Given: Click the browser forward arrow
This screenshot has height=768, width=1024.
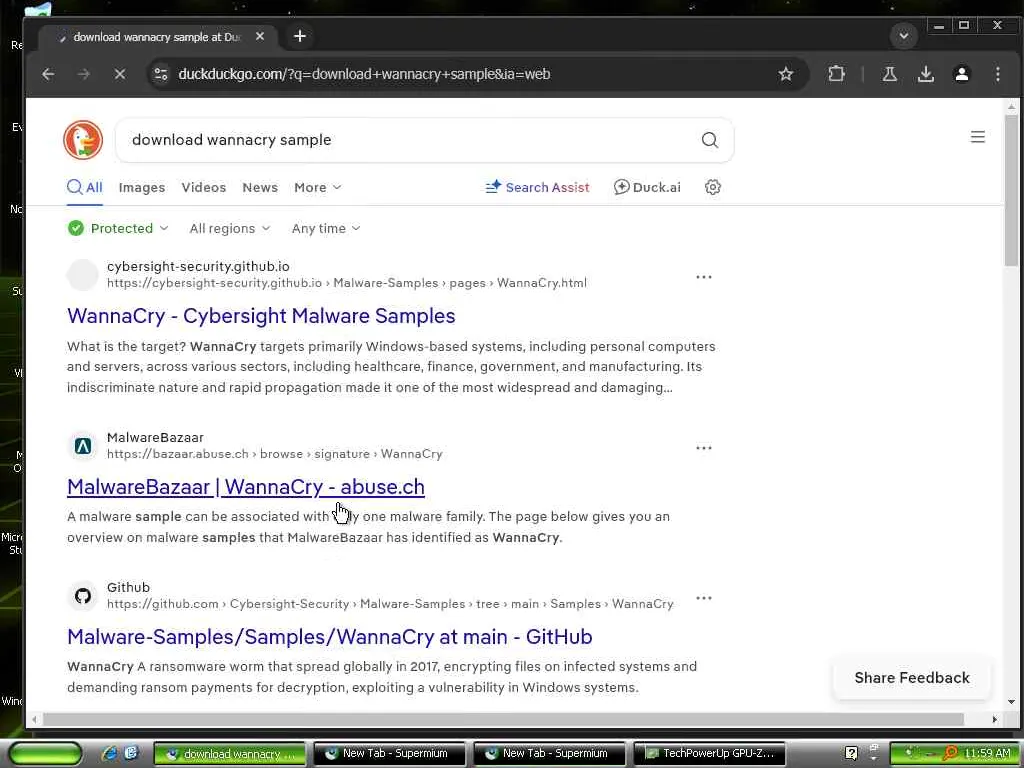Looking at the screenshot, I should pyautogui.click(x=84, y=74).
